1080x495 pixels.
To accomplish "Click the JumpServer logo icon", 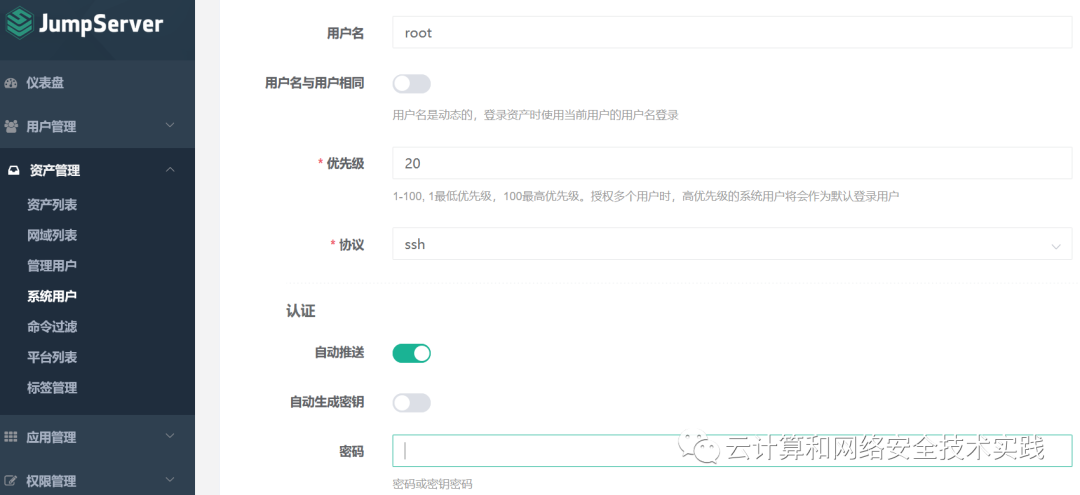I will 20,23.
